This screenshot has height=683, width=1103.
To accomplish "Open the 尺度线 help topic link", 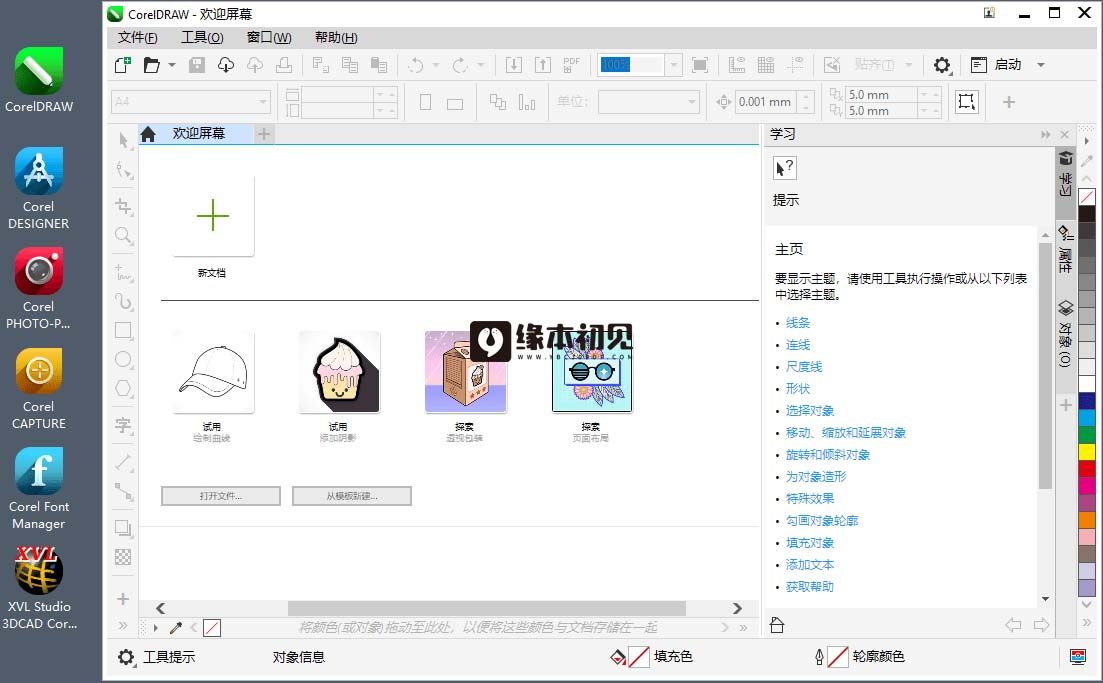I will pos(803,366).
